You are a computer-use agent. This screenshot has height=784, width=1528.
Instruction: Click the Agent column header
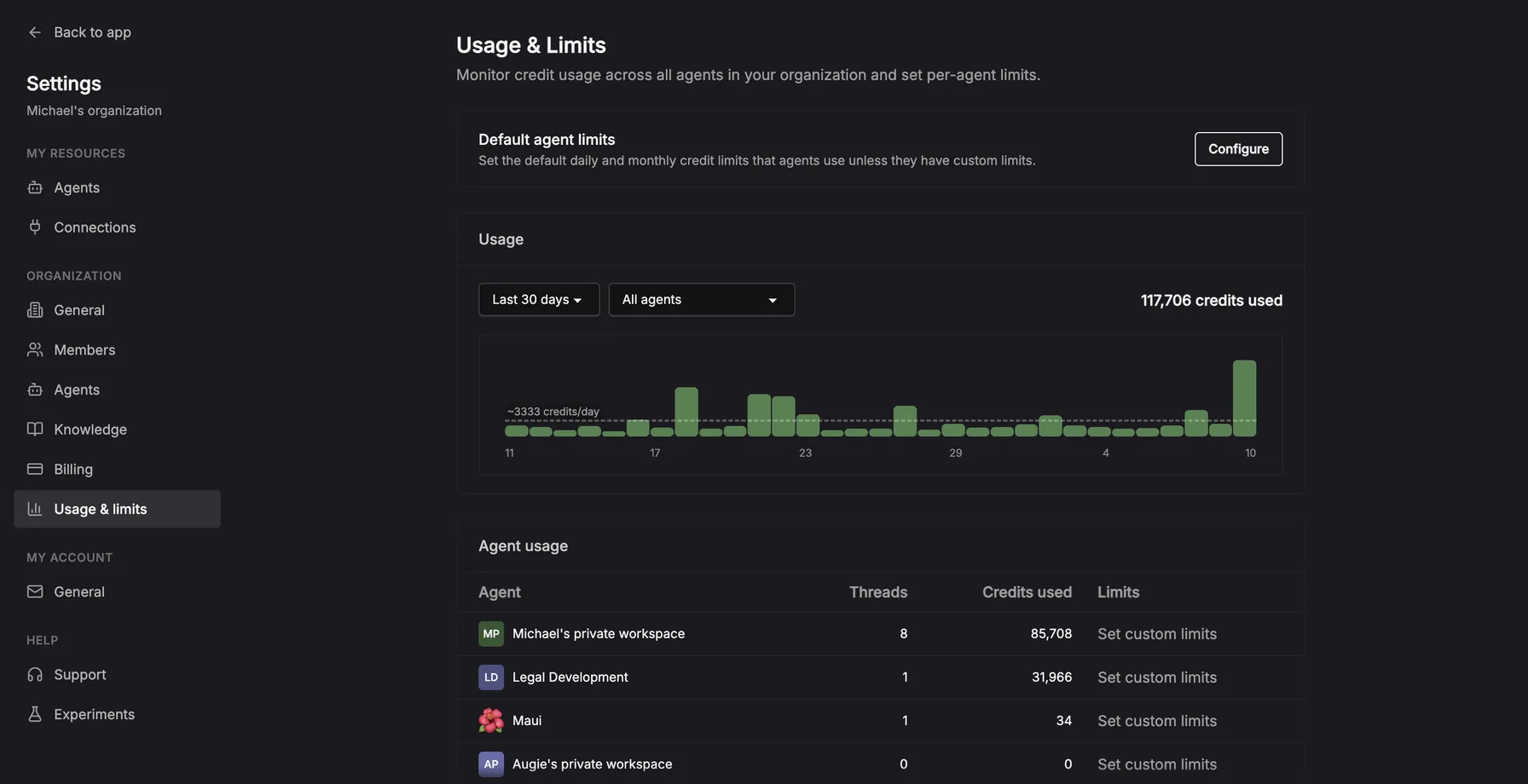click(x=500, y=592)
